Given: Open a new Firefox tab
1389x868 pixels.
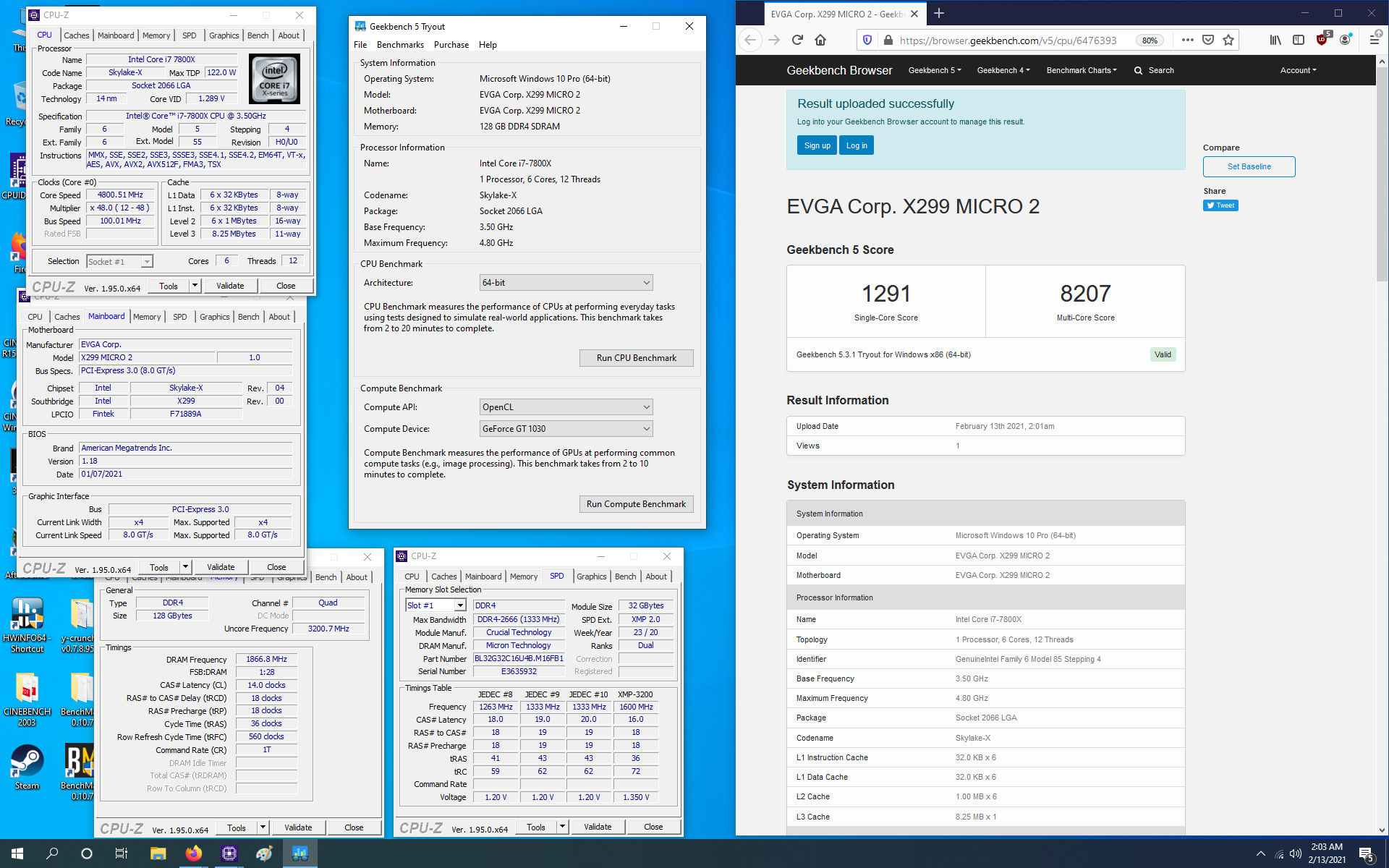Looking at the screenshot, I should (x=939, y=13).
